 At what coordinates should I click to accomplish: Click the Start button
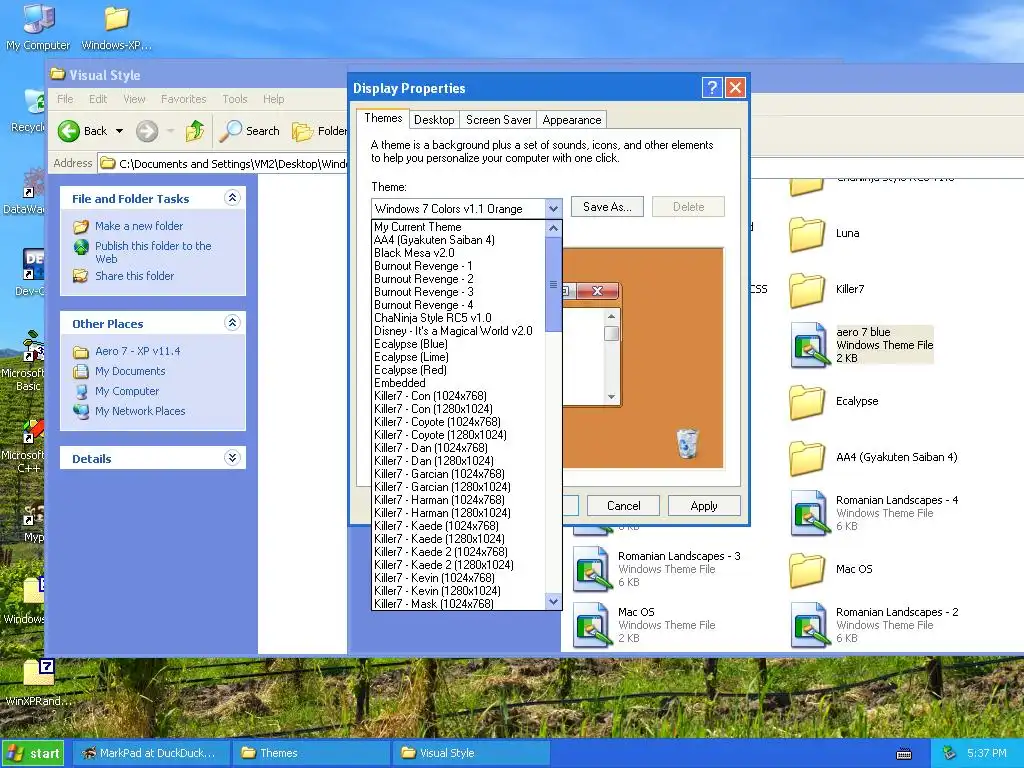point(33,754)
